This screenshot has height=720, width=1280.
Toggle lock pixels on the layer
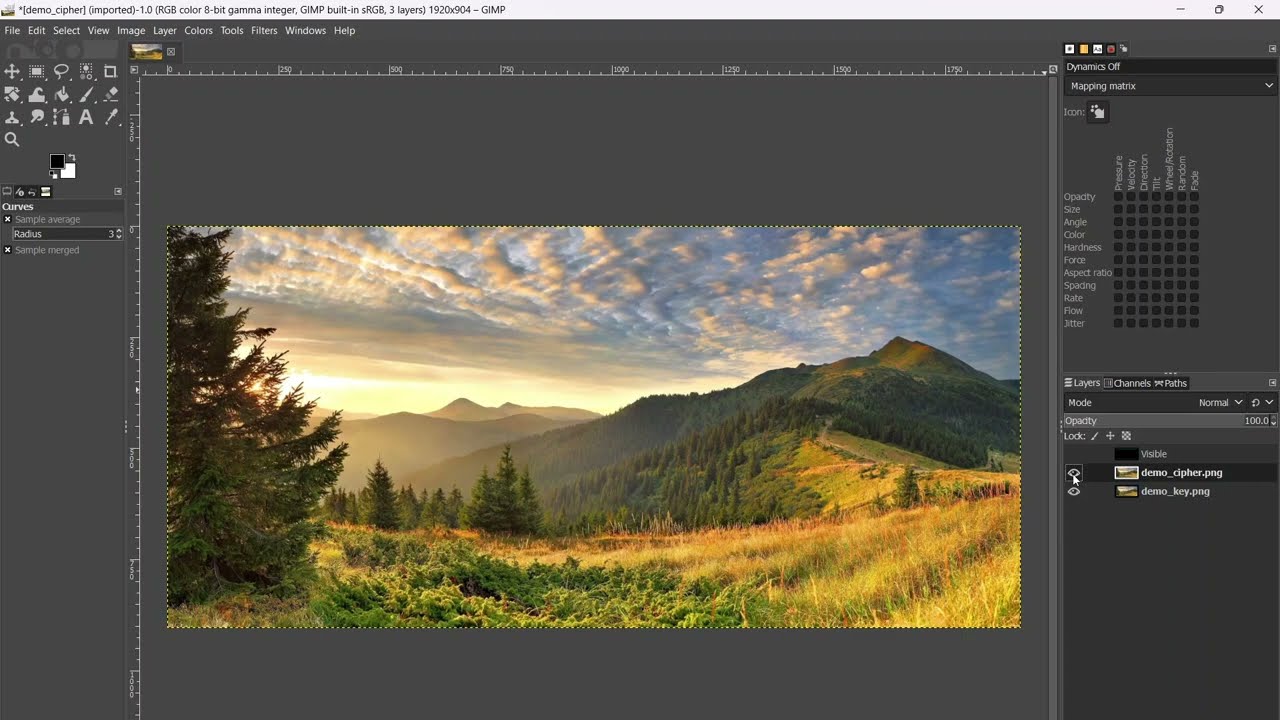coord(1094,436)
